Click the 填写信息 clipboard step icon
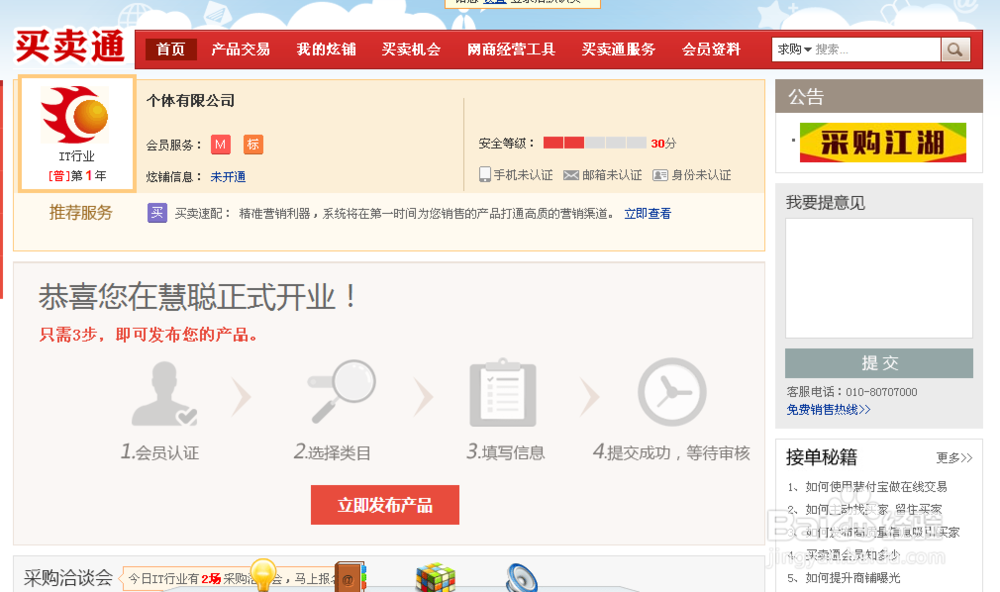Viewport: 1000px width, 592px height. (x=503, y=393)
